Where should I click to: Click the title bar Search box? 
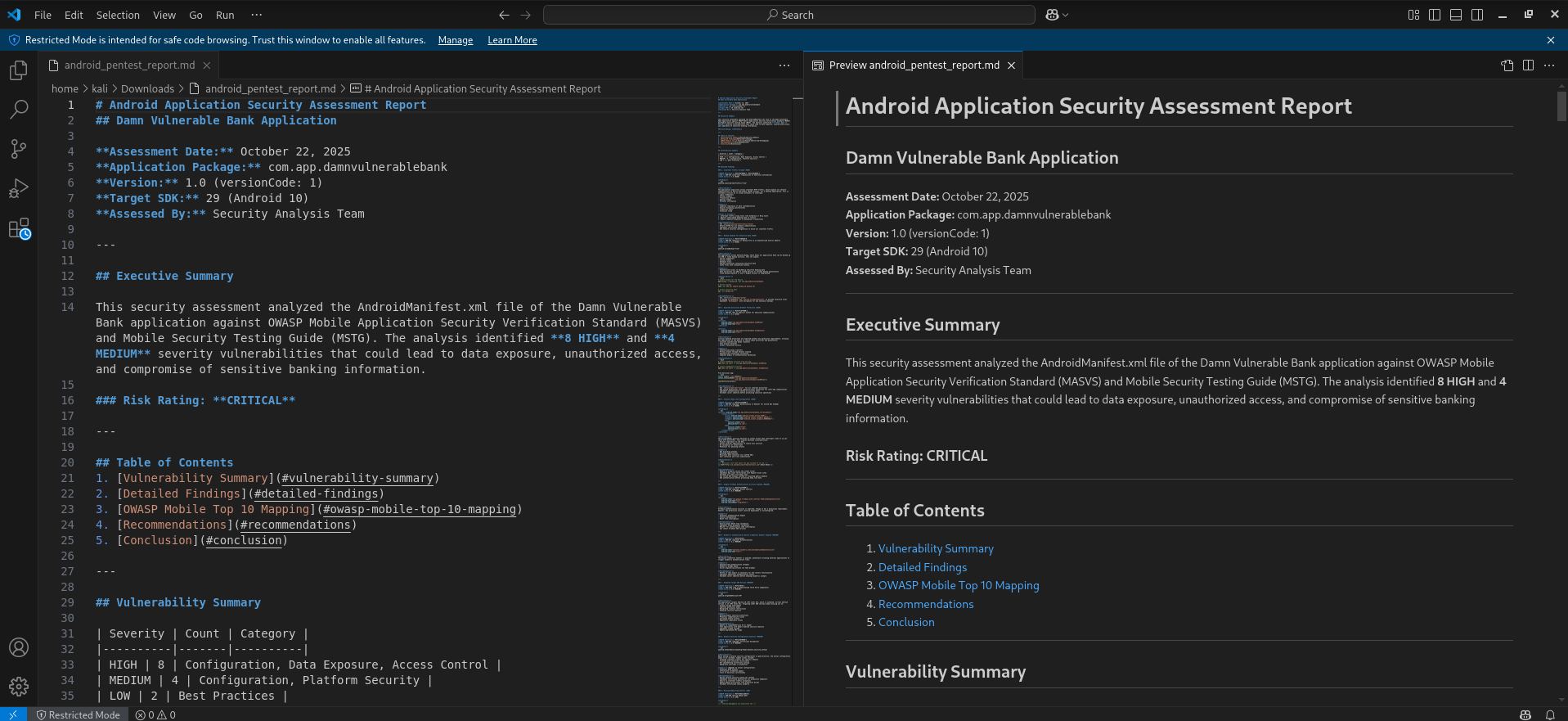(x=789, y=15)
